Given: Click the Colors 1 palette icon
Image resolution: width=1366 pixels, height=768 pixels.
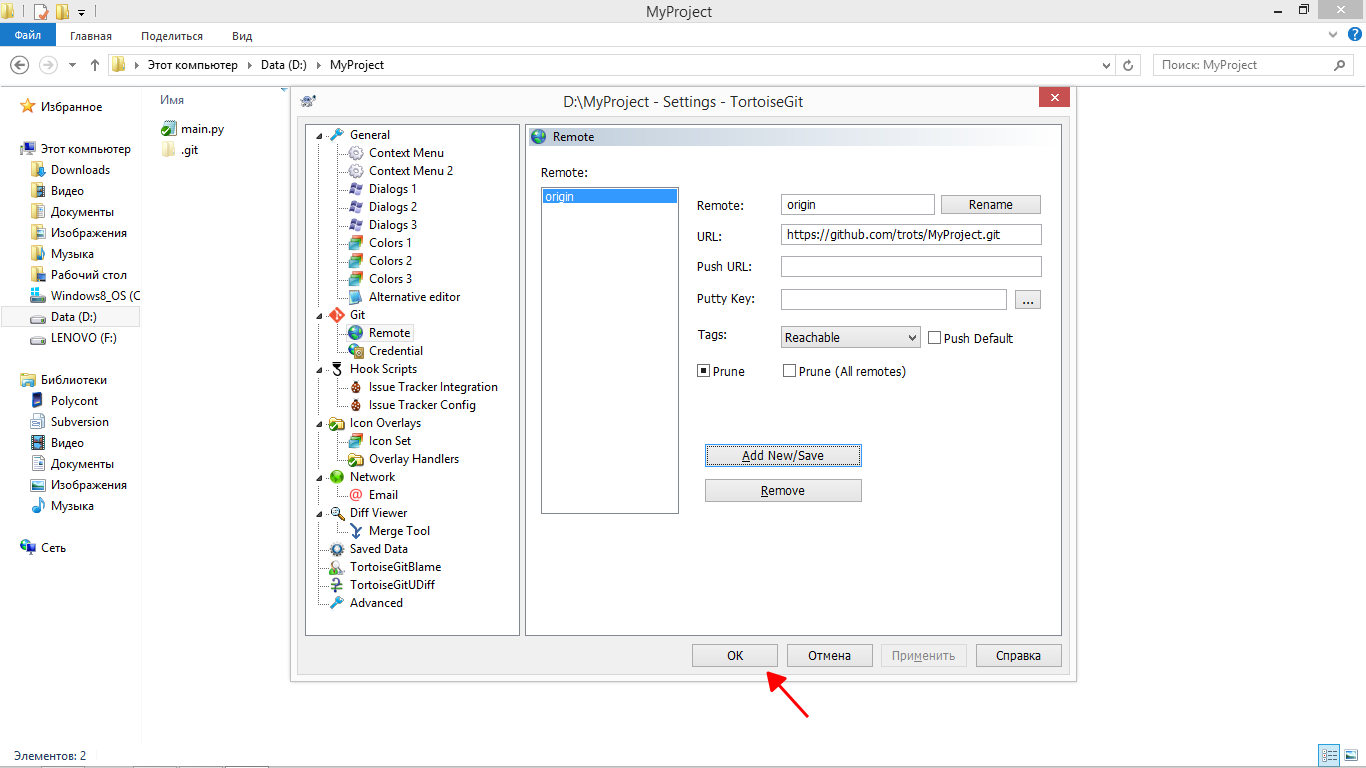Looking at the screenshot, I should (x=356, y=243).
